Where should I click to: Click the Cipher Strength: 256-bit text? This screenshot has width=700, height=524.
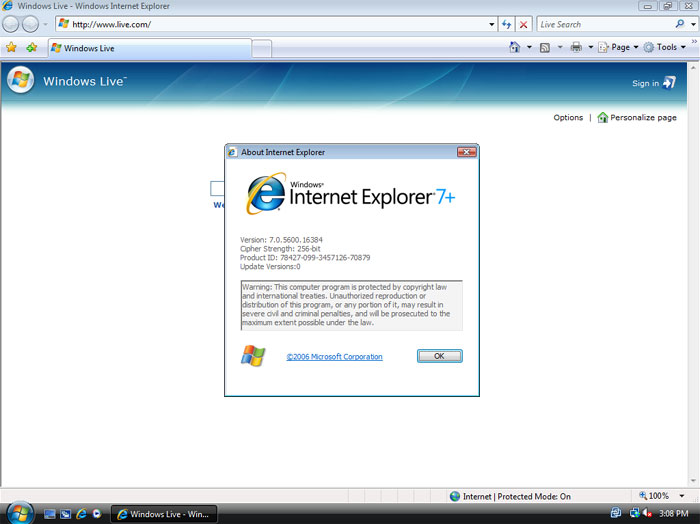(x=280, y=249)
